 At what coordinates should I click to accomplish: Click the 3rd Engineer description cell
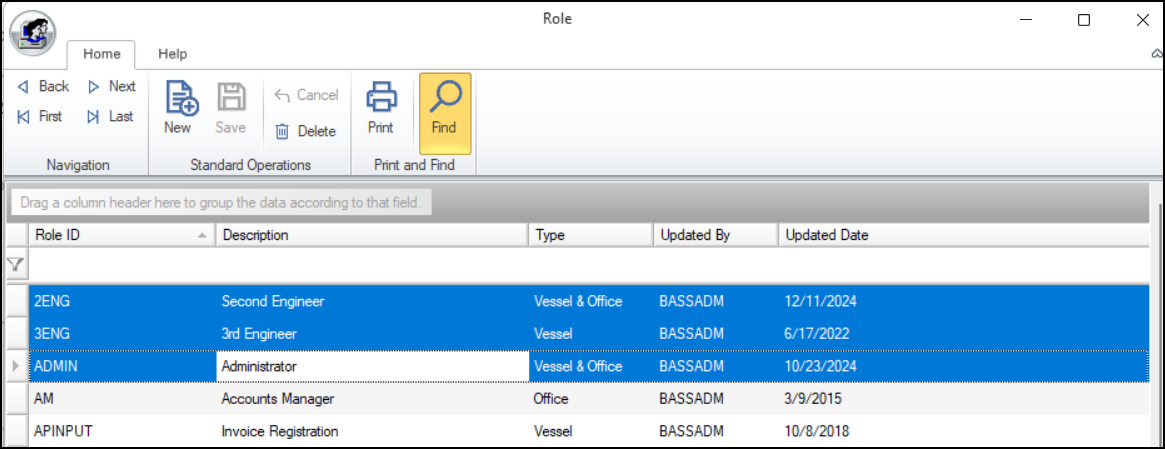point(371,334)
